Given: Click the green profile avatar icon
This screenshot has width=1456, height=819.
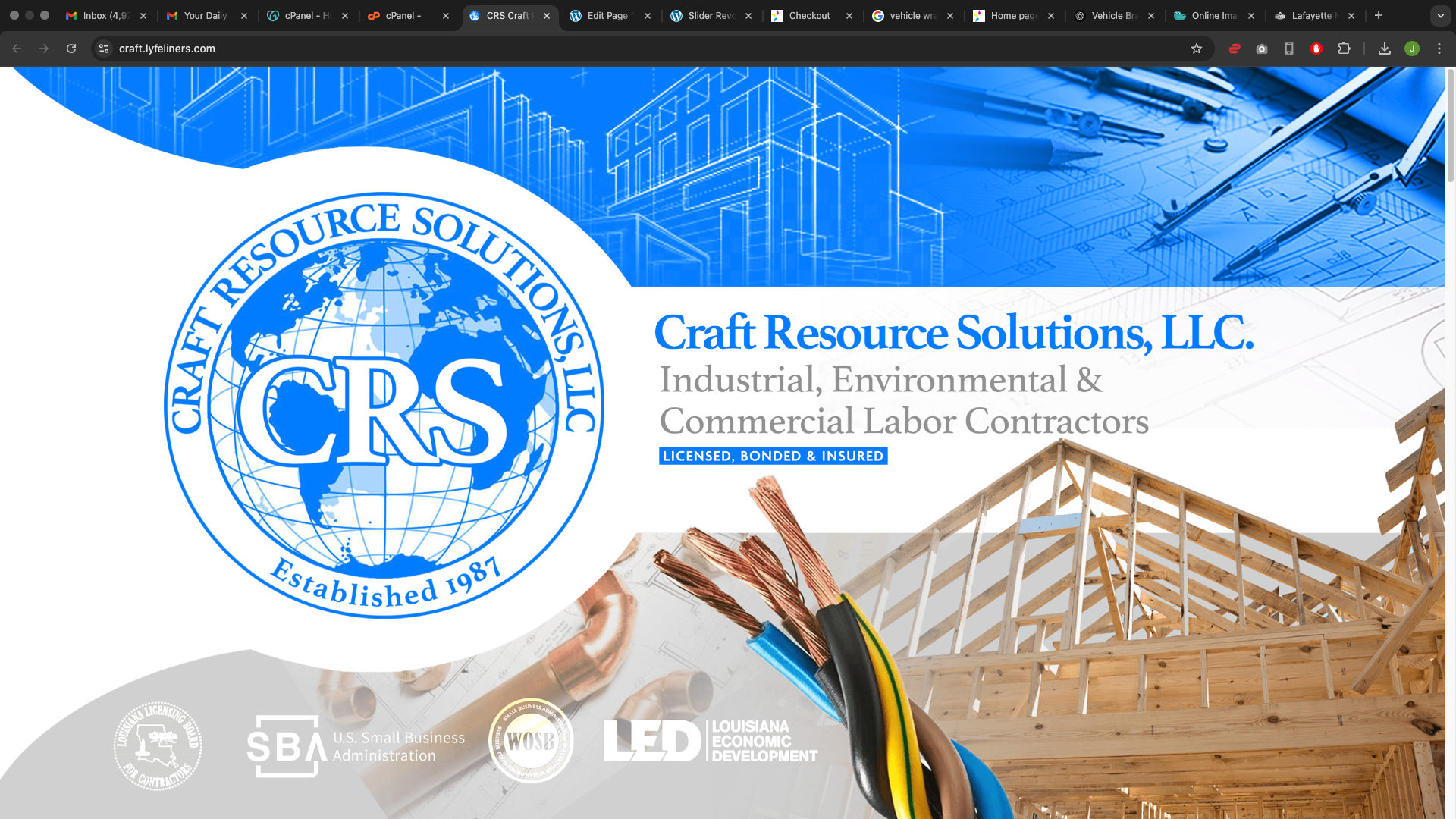Looking at the screenshot, I should click(x=1412, y=49).
